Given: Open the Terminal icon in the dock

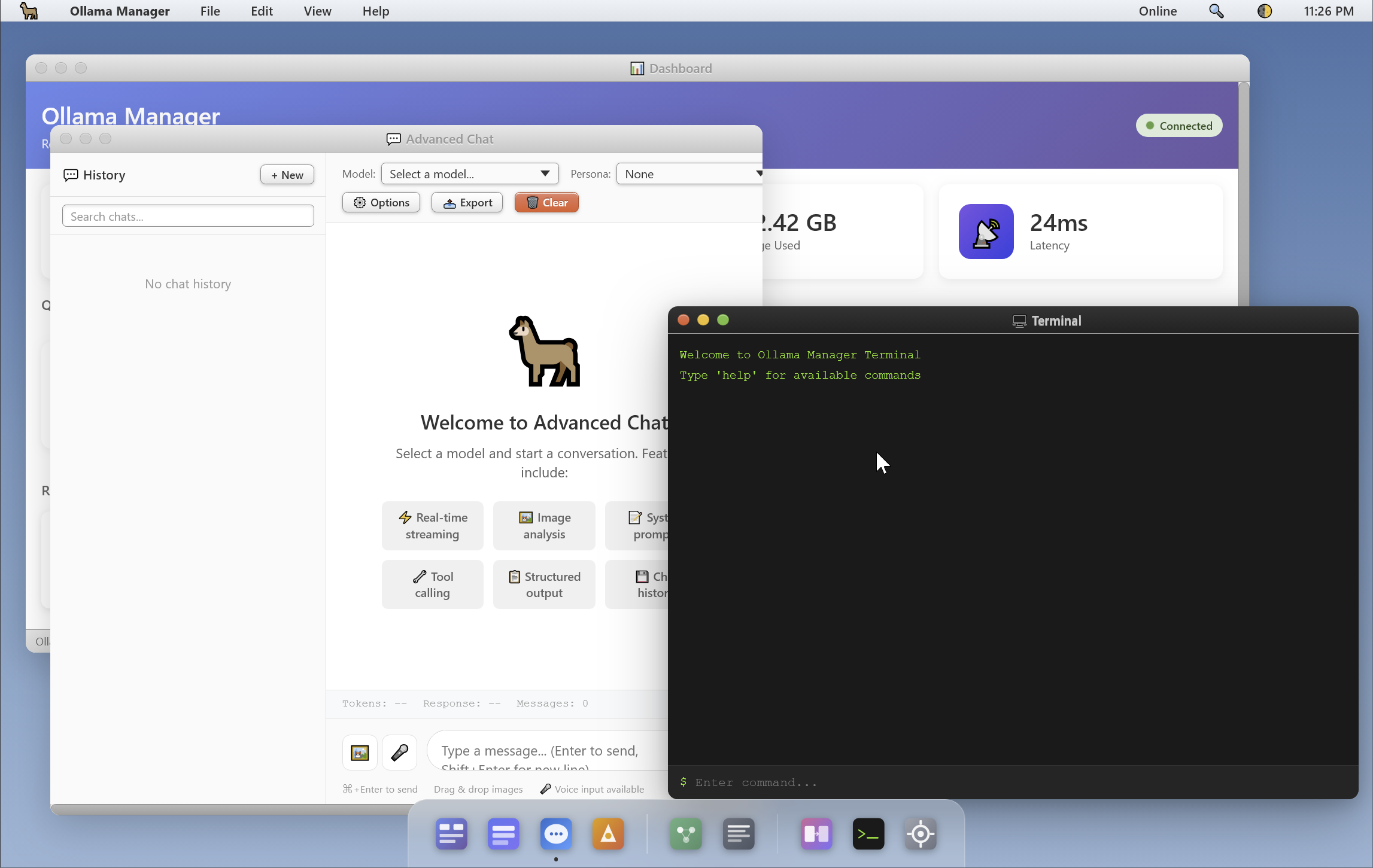Looking at the screenshot, I should tap(868, 833).
